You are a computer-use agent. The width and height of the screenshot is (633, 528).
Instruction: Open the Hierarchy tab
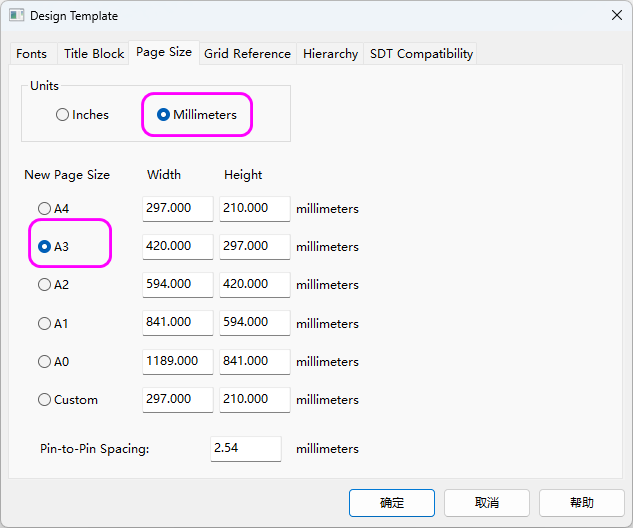coord(330,54)
